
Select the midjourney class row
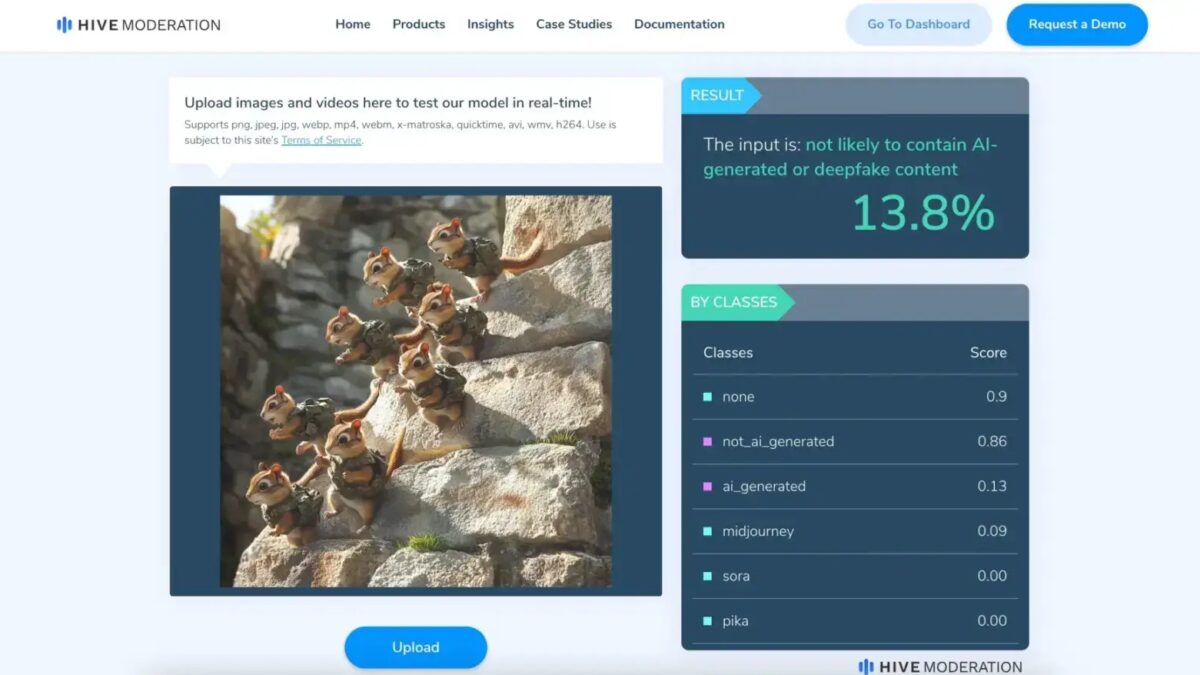pyautogui.click(x=855, y=531)
